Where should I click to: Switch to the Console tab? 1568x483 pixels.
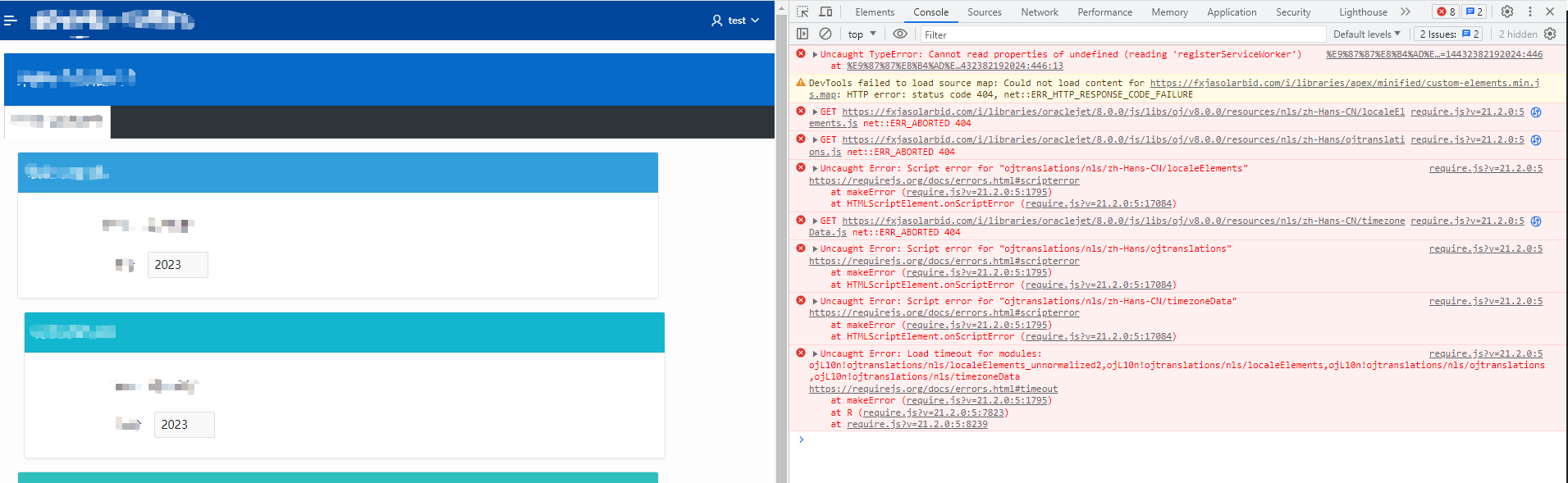[930, 12]
